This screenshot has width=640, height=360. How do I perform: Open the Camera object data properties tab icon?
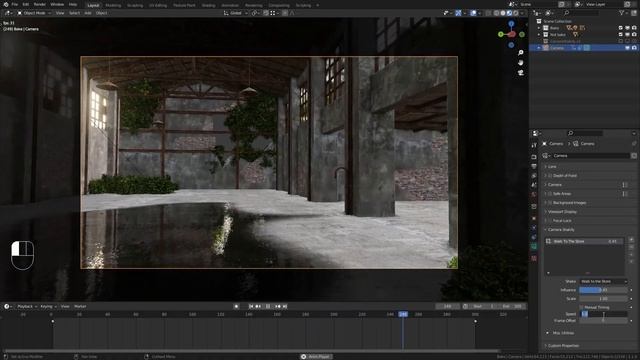[x=534, y=247]
